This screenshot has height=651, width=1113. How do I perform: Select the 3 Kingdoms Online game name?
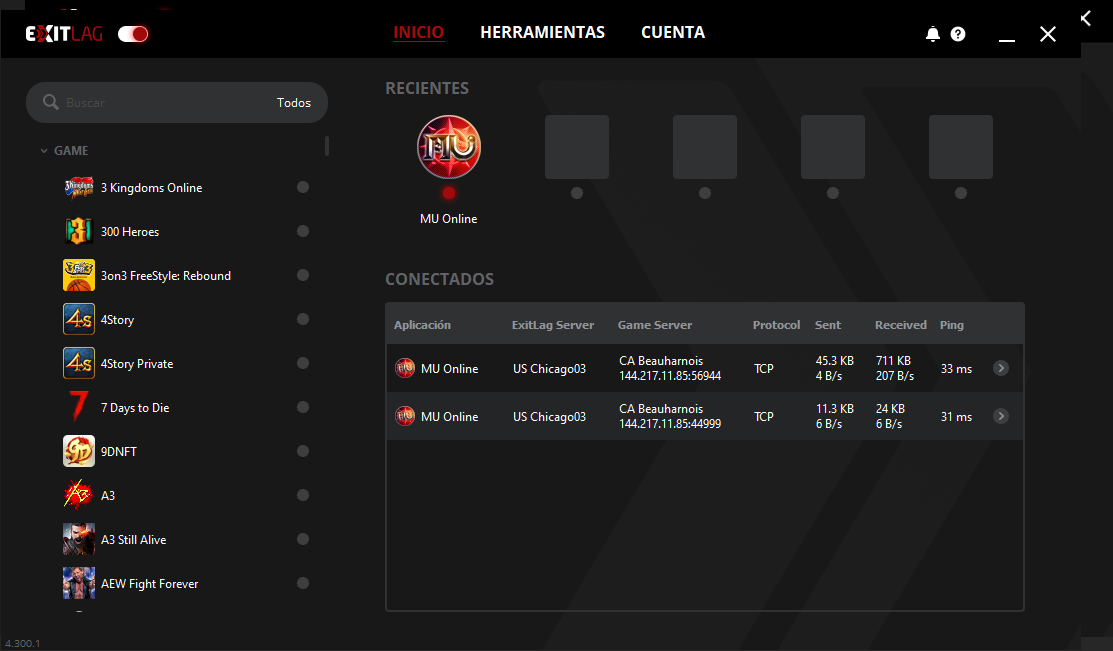(151, 188)
